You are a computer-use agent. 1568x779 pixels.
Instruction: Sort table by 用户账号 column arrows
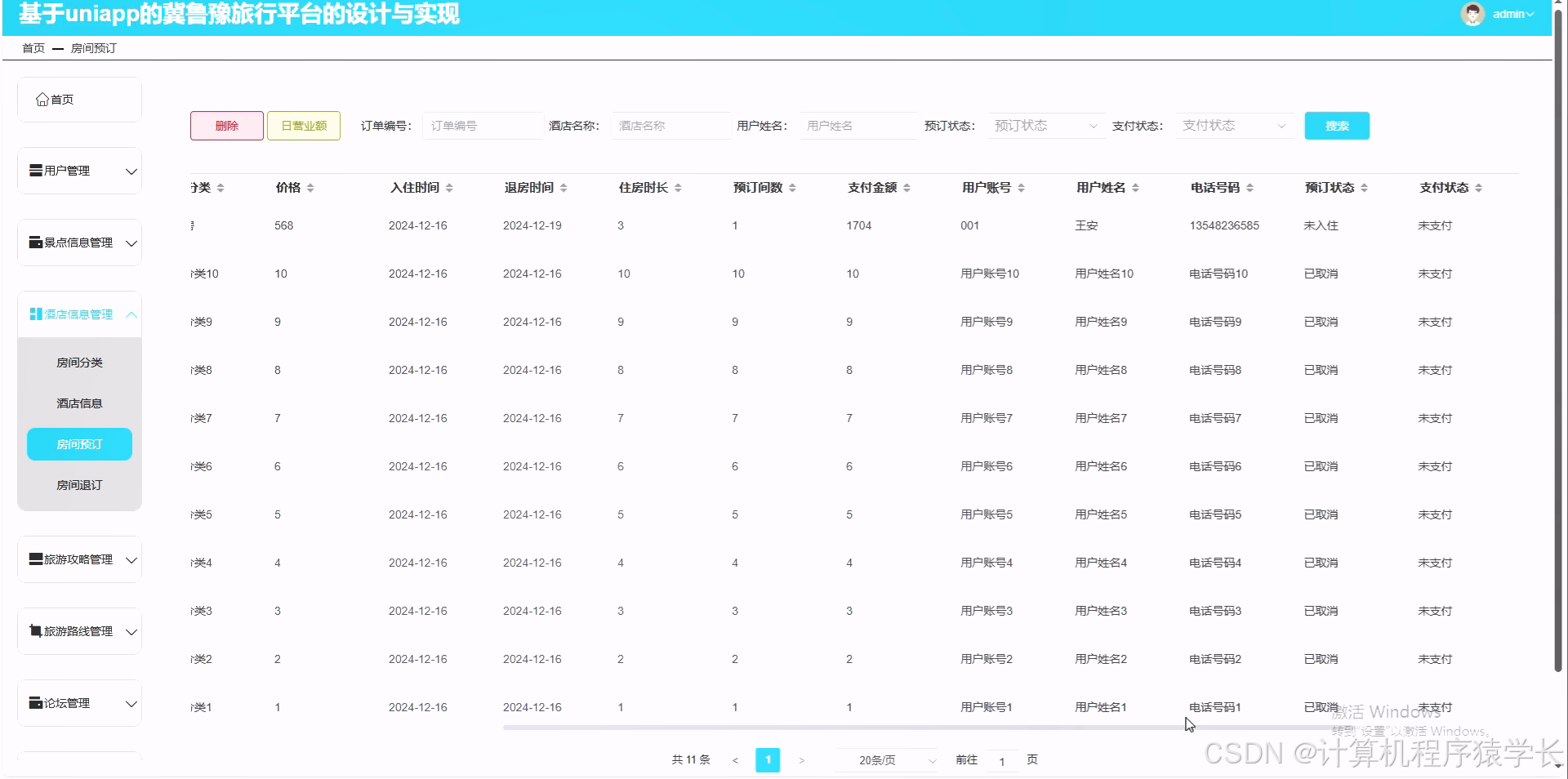point(1021,188)
